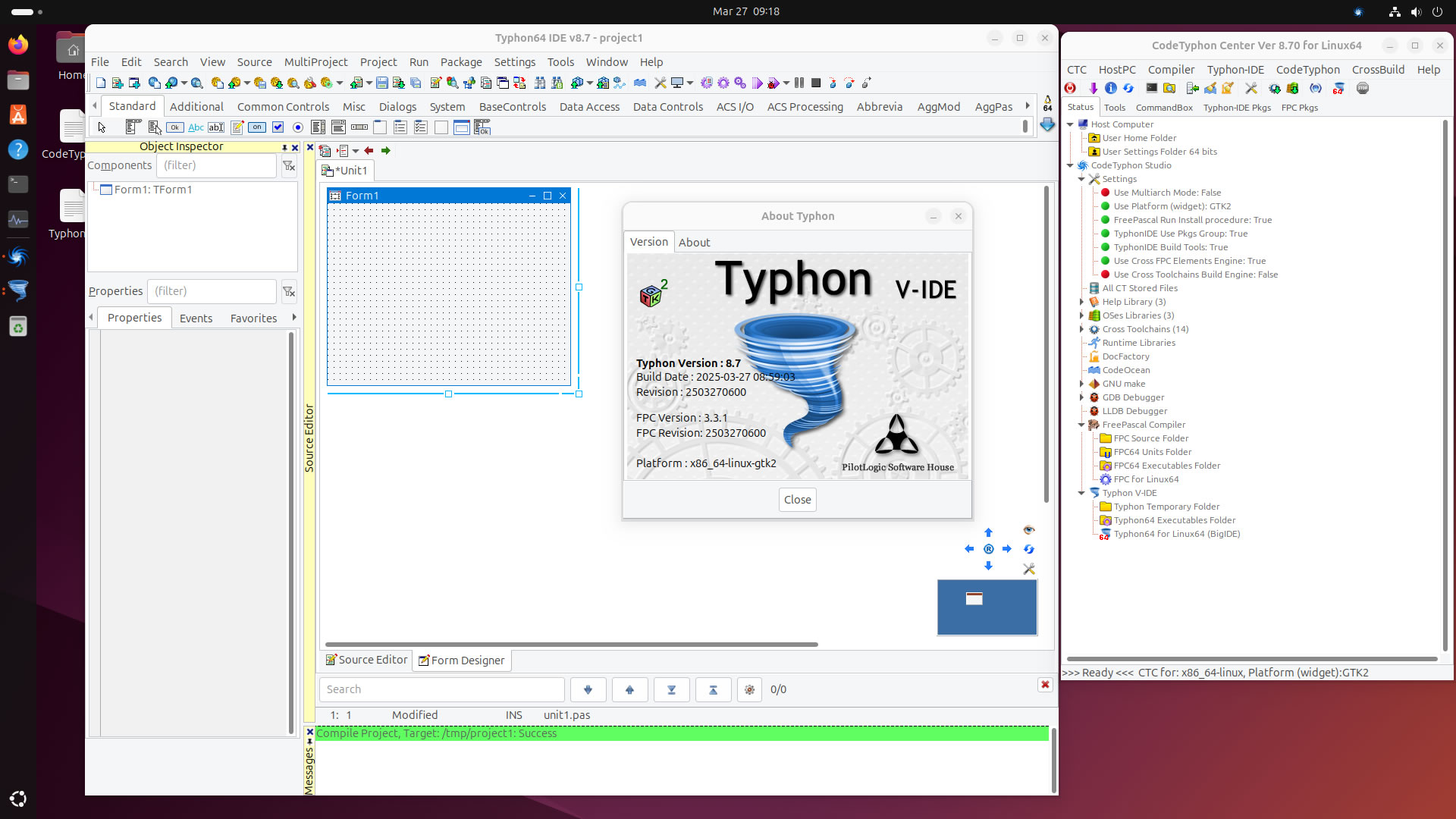Select the TToggleBox 'on' component in palette
The image size is (1456, 819).
257,127
